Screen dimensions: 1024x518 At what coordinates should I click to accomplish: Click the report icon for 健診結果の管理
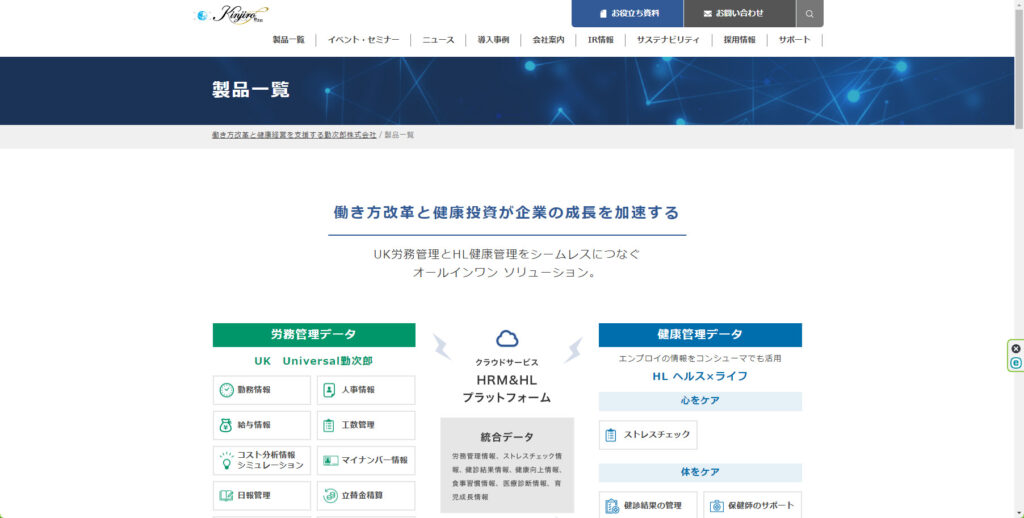612,506
